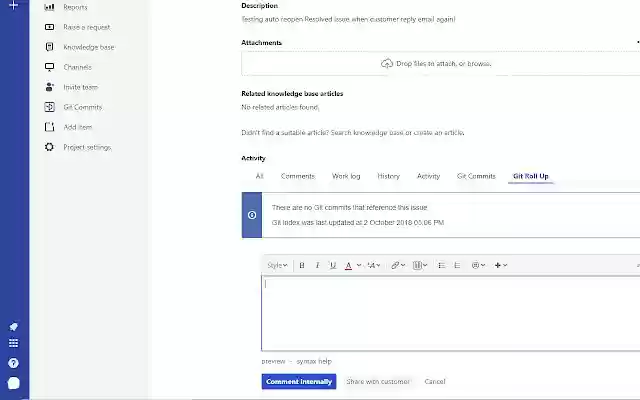The image size is (640, 400).
Task: Open the user profile avatar
Action: coord(13,383)
